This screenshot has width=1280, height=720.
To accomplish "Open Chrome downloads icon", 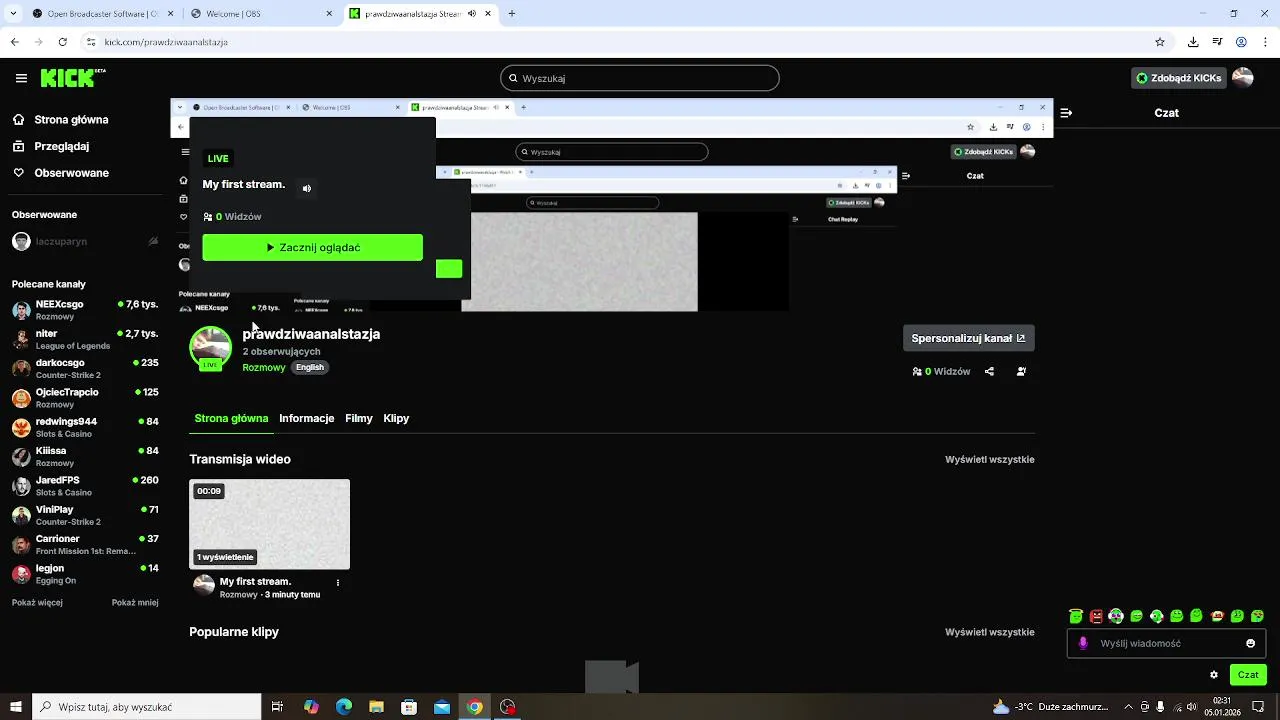I will (x=1193, y=42).
